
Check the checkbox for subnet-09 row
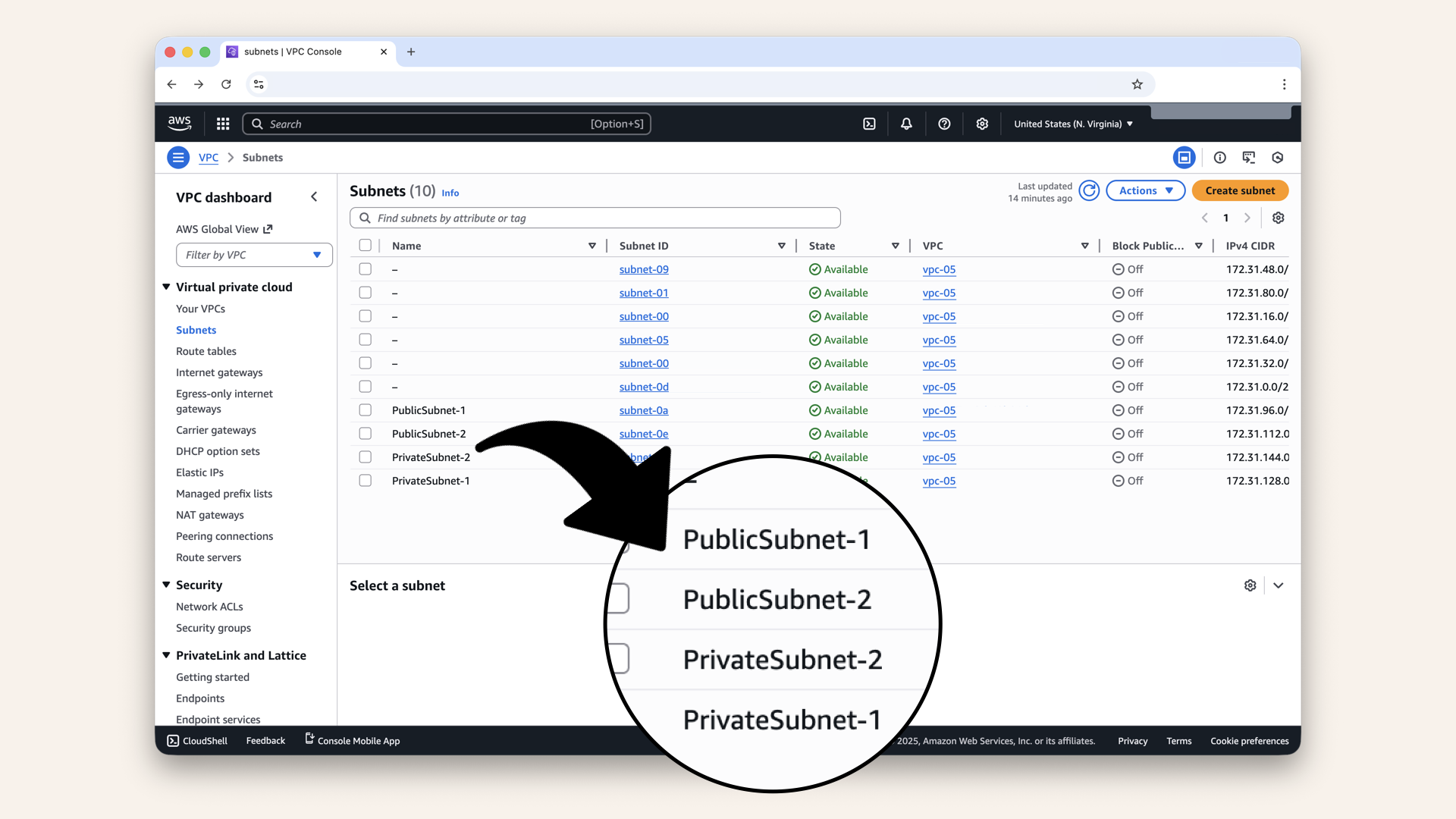(x=366, y=269)
